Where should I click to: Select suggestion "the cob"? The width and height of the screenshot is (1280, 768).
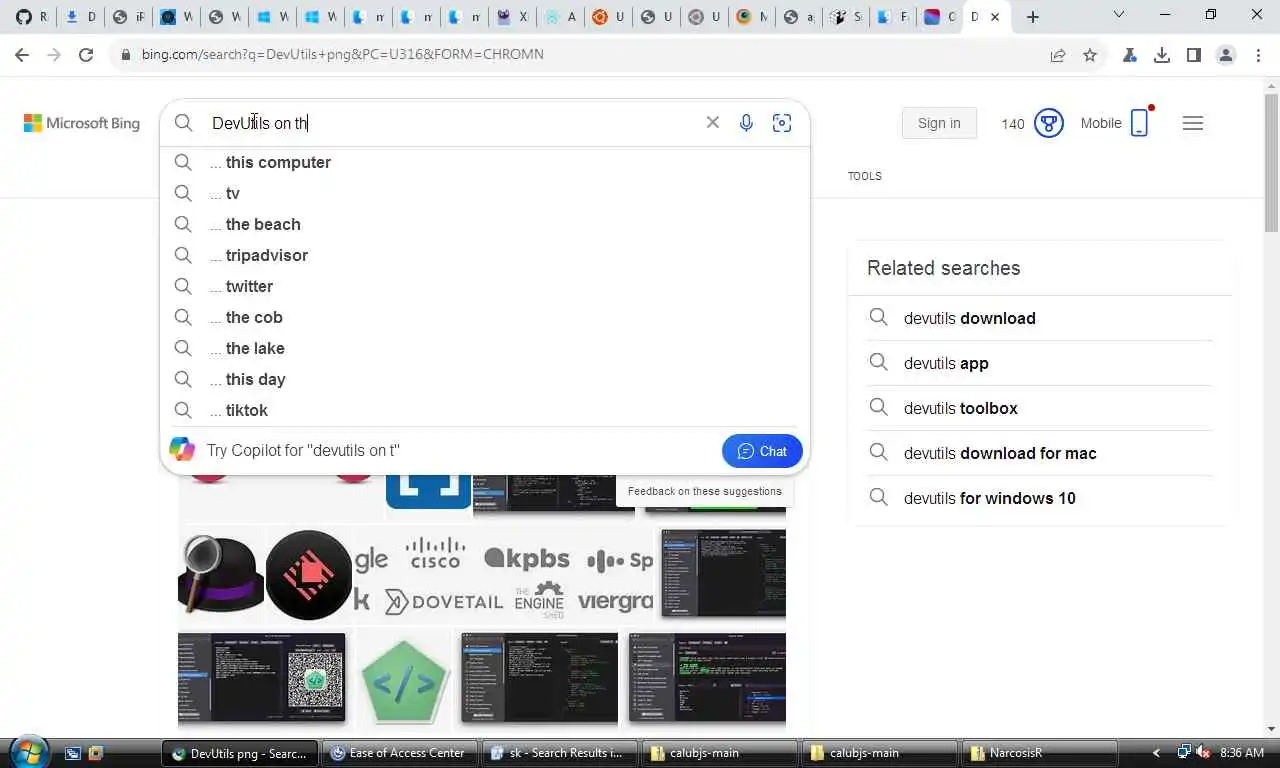coord(485,317)
